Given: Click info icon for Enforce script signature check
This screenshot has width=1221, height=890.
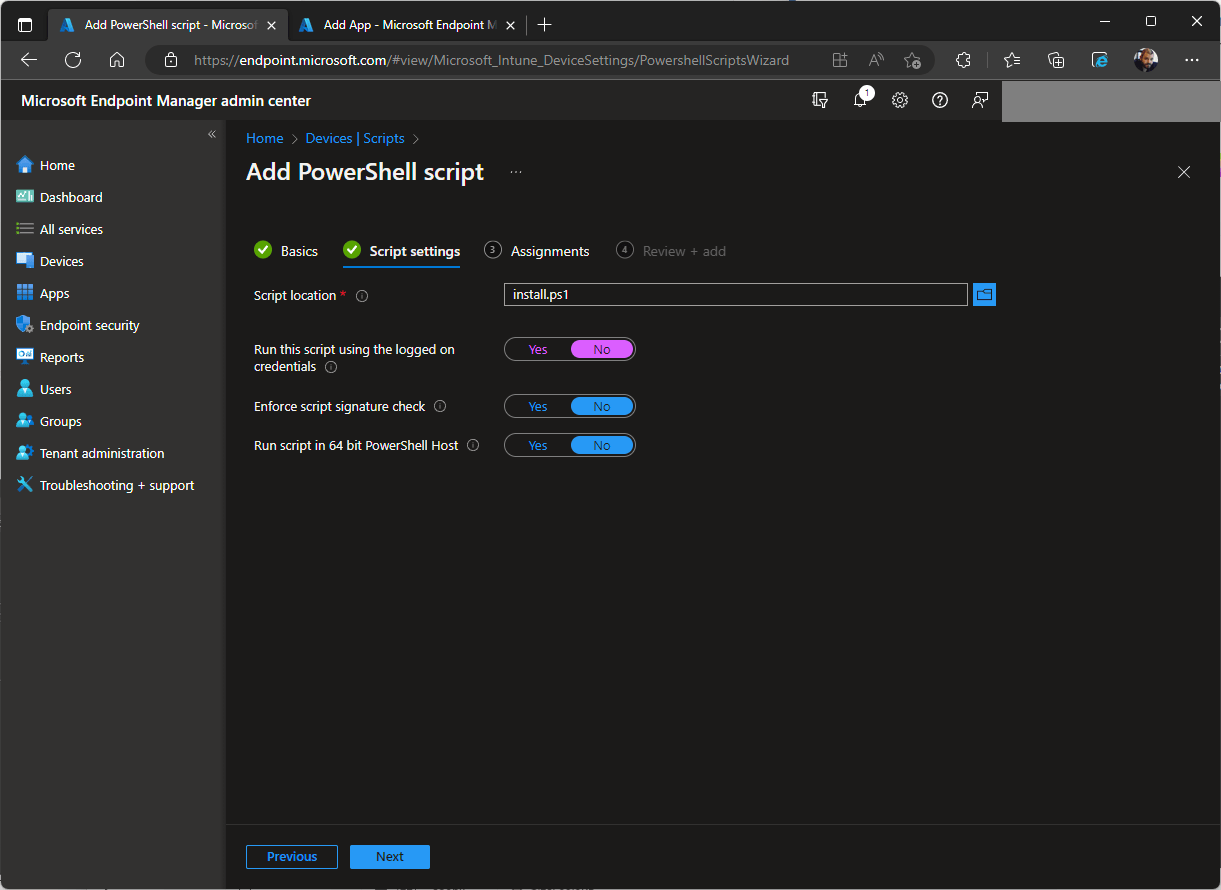Looking at the screenshot, I should click(x=440, y=407).
